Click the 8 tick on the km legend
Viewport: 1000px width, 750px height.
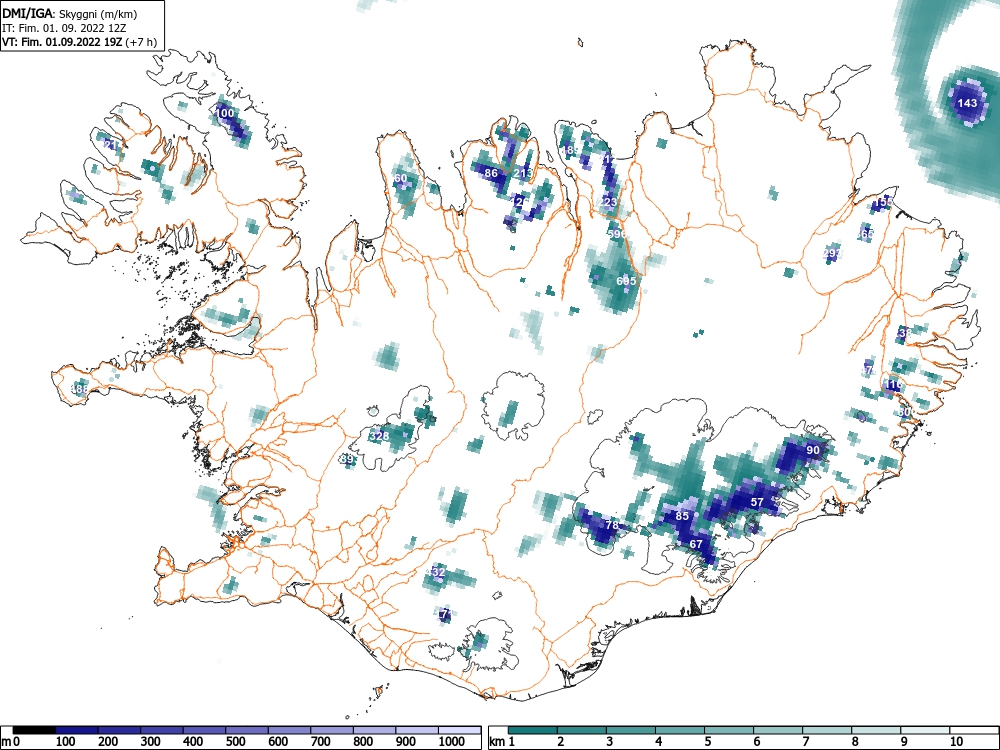tap(855, 742)
